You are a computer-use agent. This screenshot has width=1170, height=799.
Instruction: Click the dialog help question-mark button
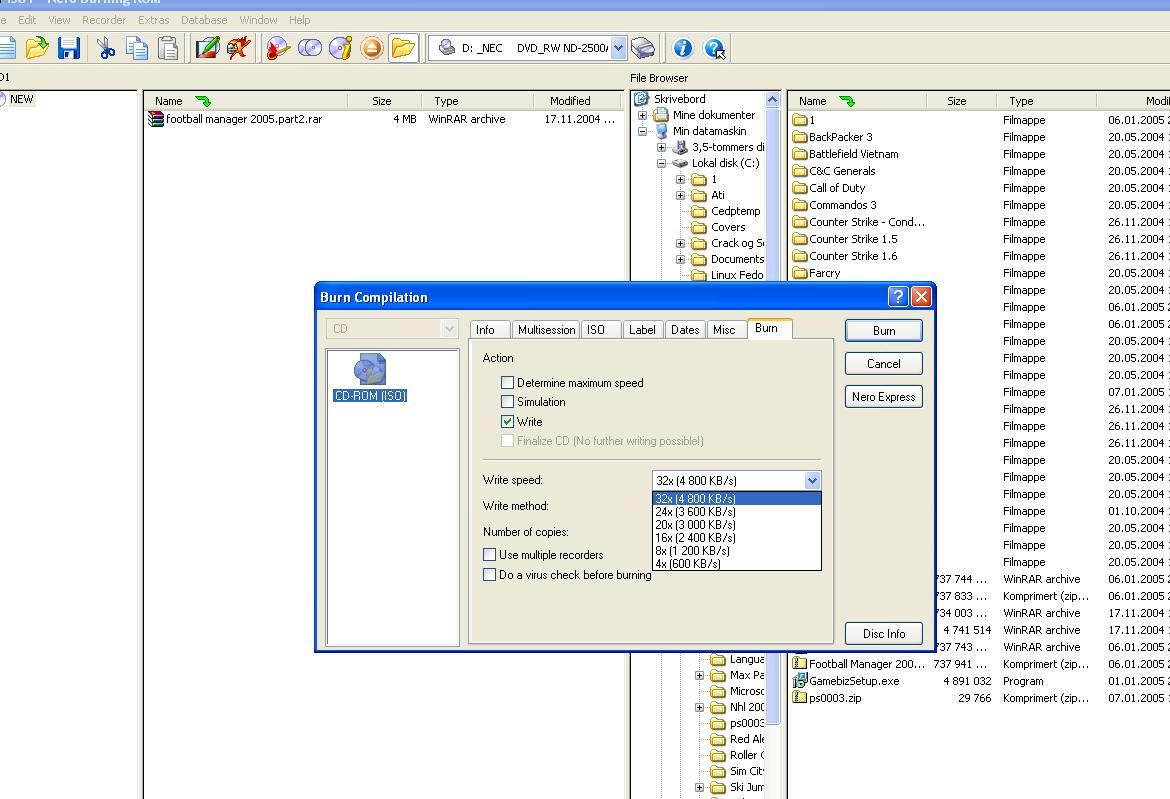pyautogui.click(x=898, y=297)
